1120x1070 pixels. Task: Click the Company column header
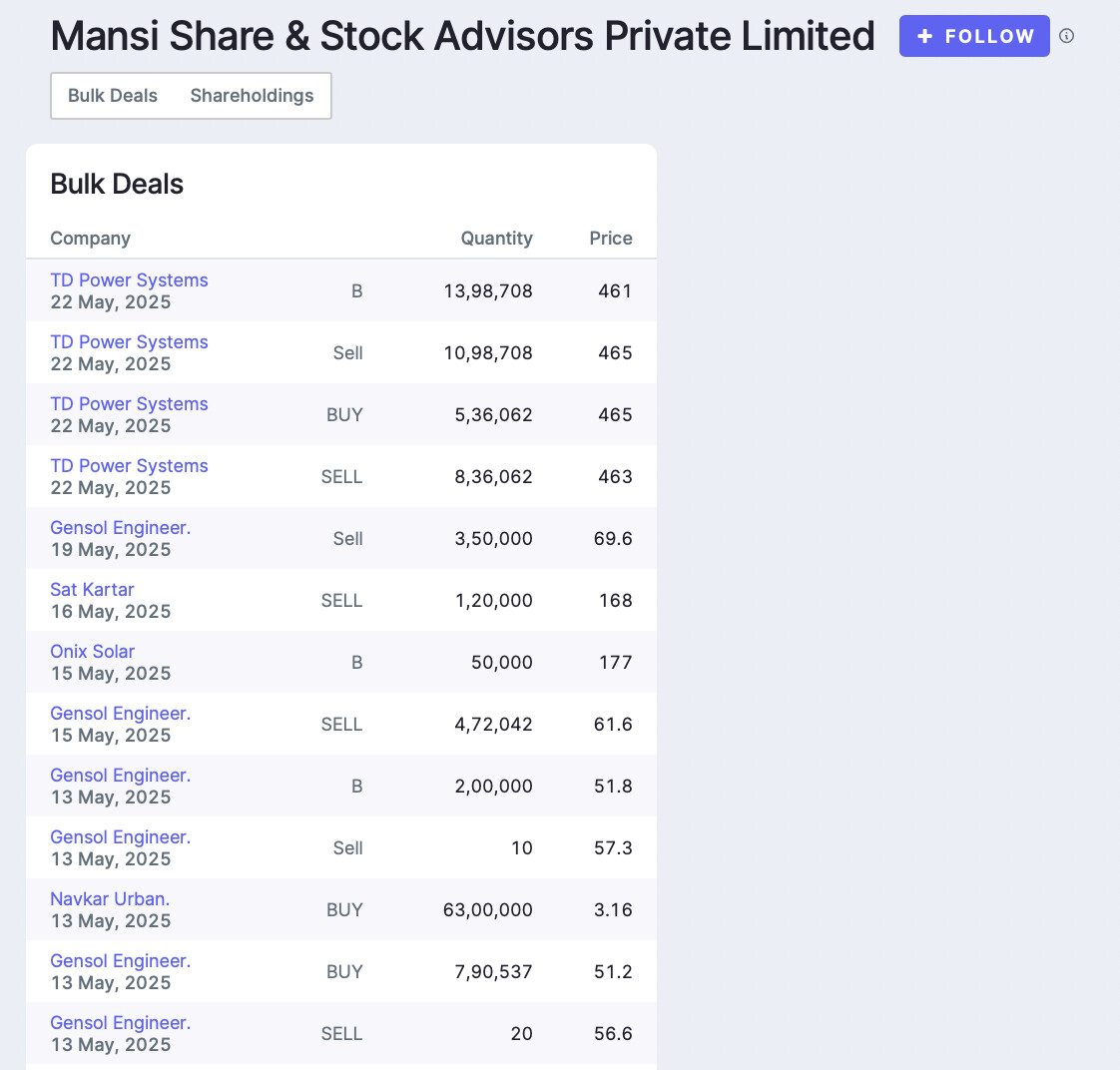pyautogui.click(x=90, y=238)
